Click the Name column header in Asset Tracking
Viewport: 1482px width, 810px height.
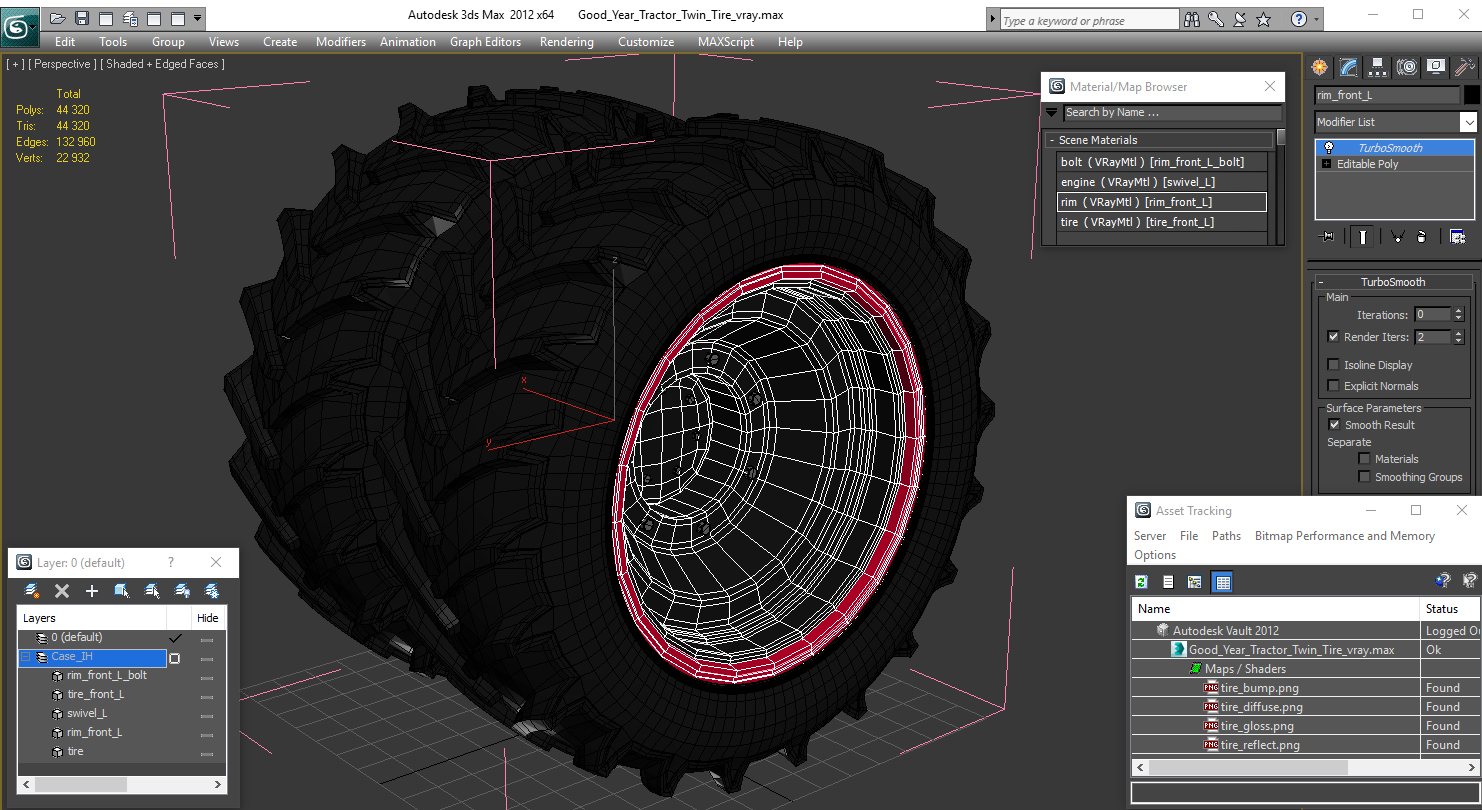1276,609
